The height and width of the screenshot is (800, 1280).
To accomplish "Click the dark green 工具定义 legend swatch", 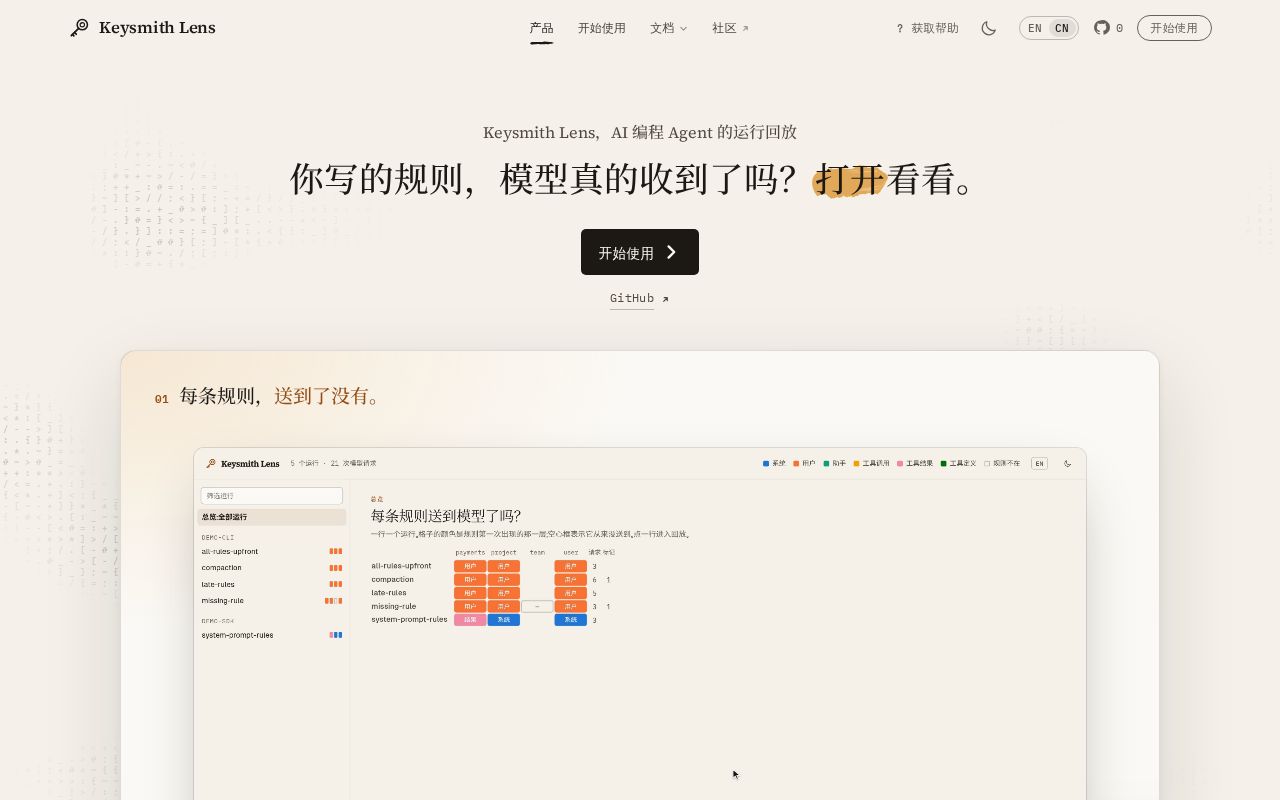I will click(944, 464).
